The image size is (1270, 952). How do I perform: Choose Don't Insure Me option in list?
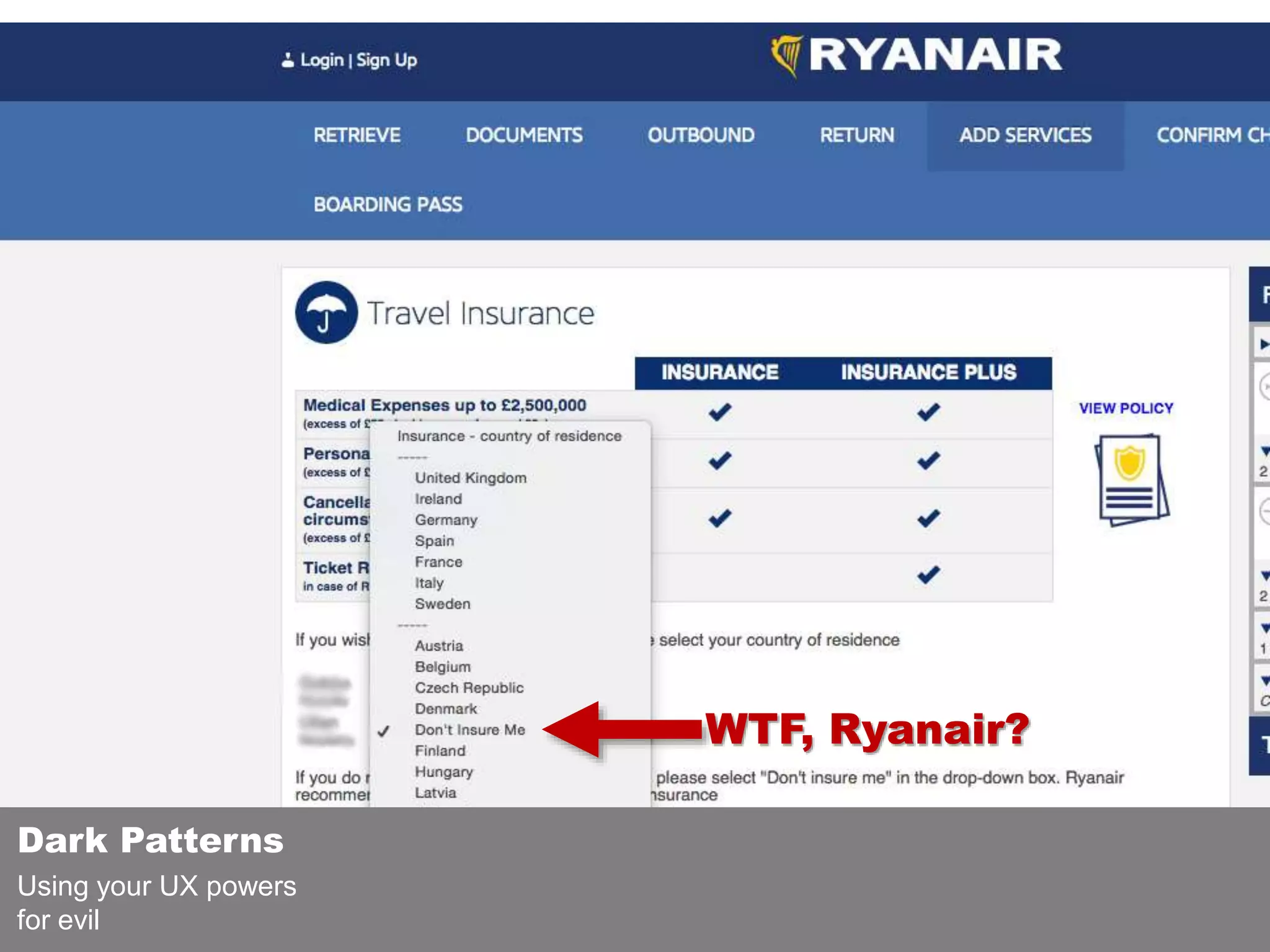469,730
